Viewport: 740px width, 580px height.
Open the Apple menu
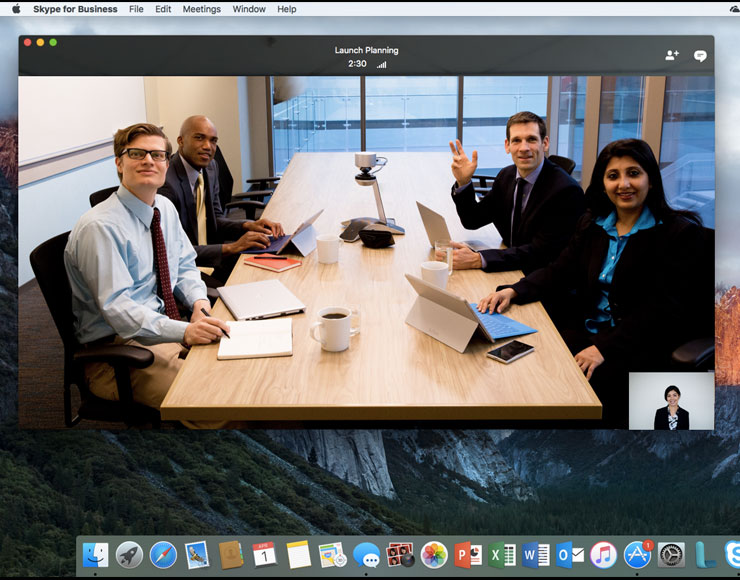pos(16,9)
